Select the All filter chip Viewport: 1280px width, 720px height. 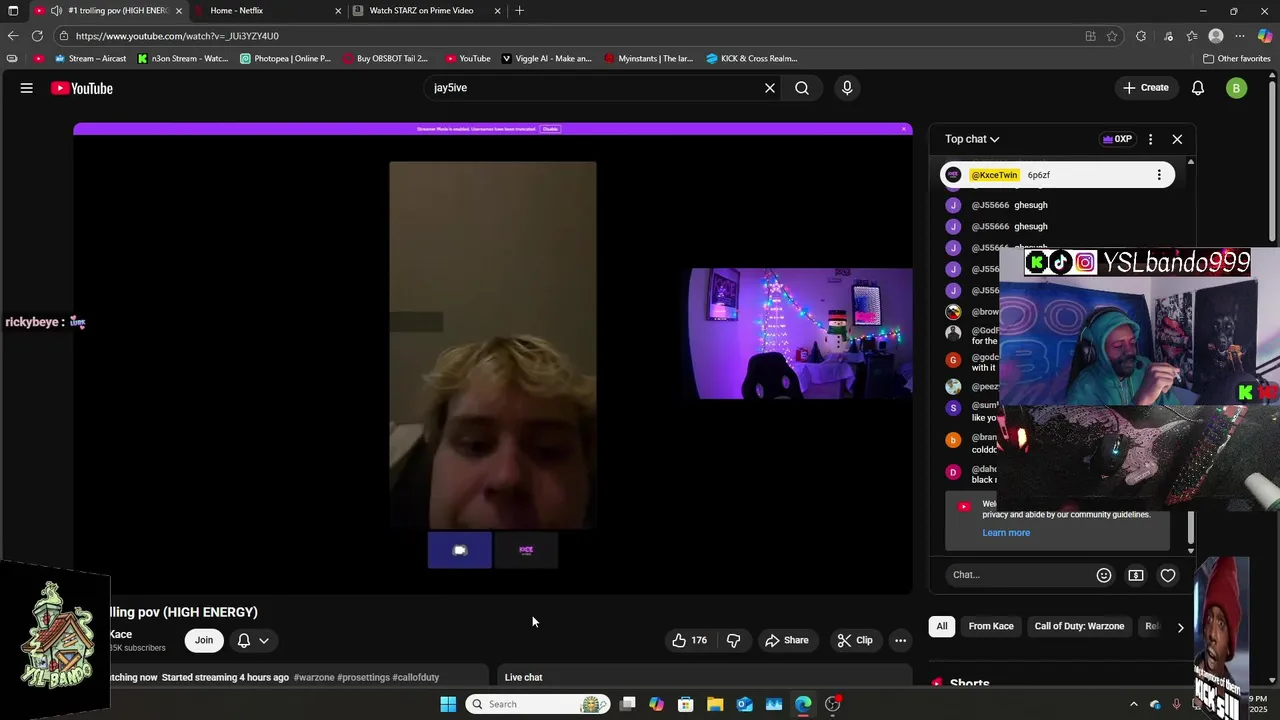pyautogui.click(x=941, y=626)
